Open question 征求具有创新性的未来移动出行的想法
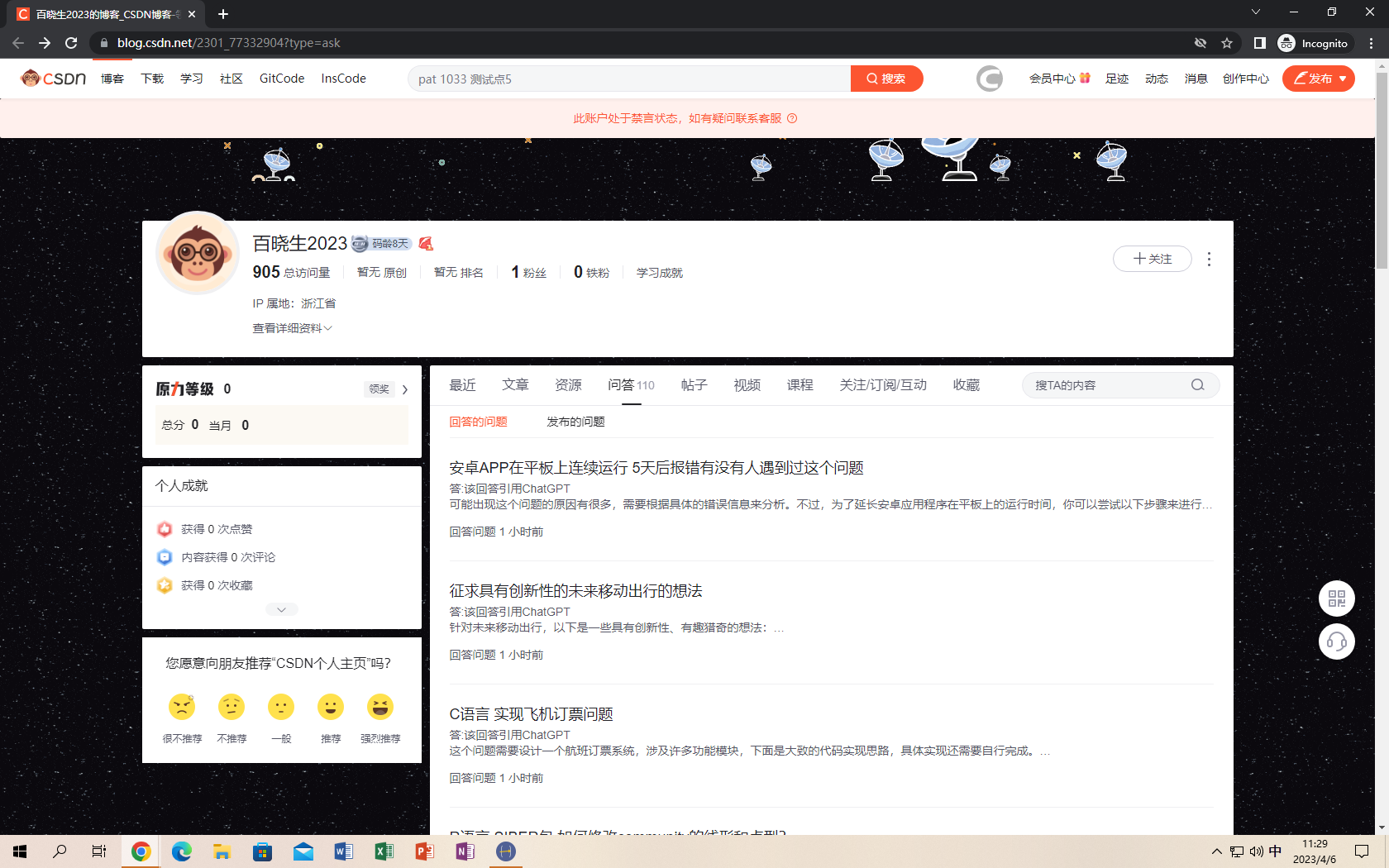Viewport: 1389px width, 868px height. [575, 591]
